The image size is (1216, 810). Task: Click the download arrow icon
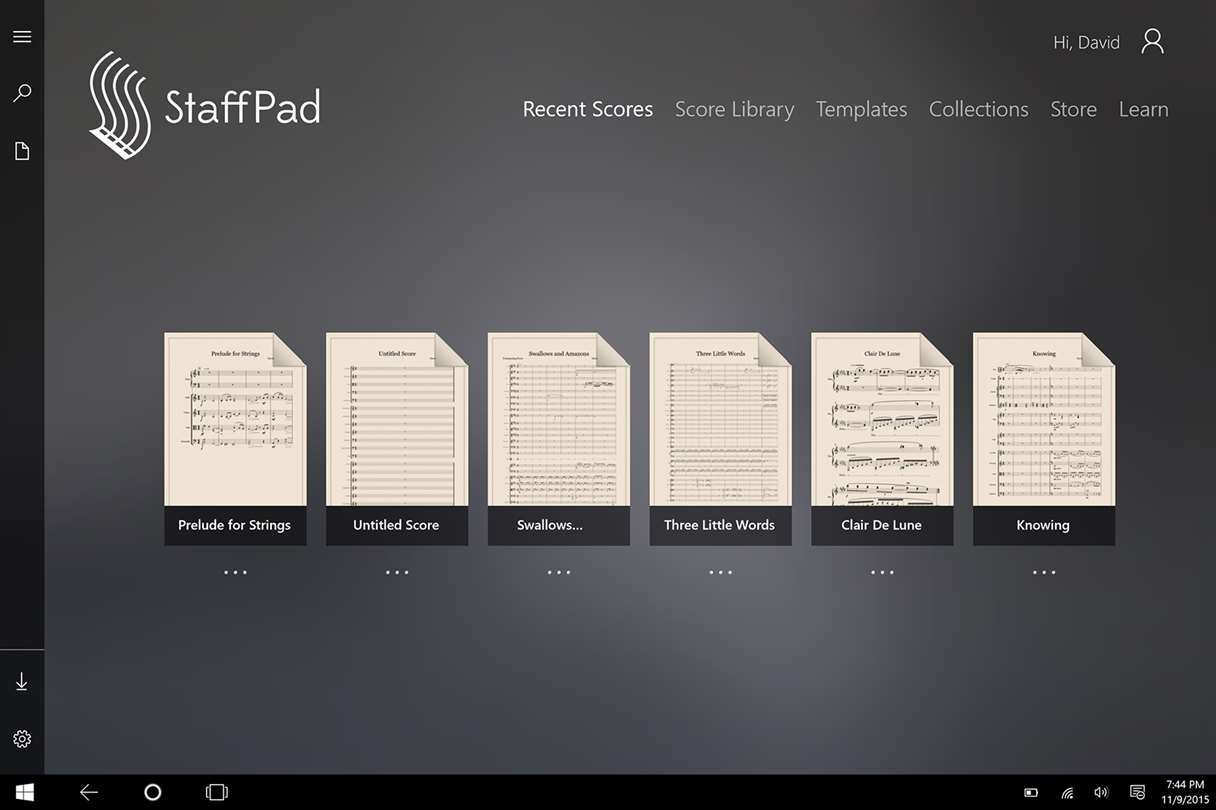pyautogui.click(x=22, y=682)
